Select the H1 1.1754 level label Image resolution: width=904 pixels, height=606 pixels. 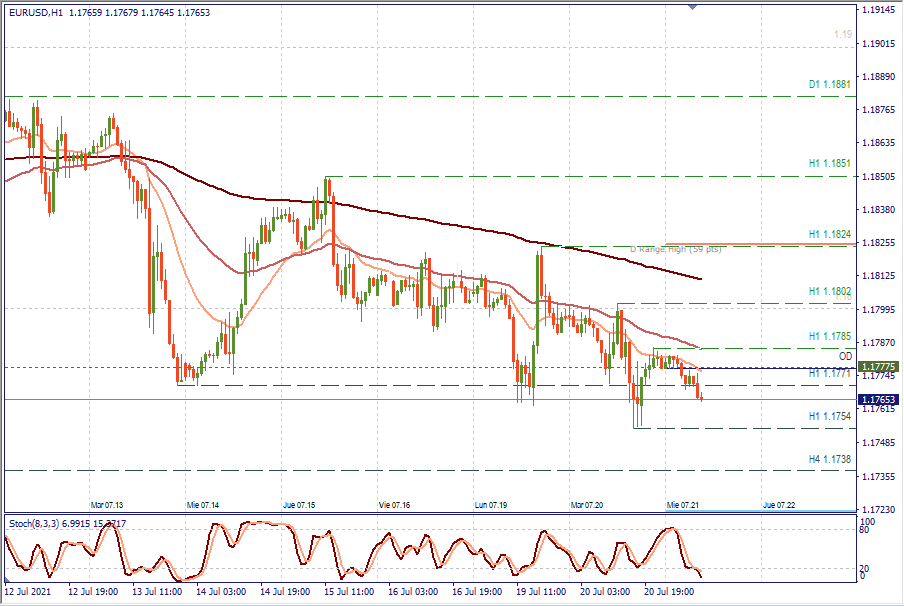click(x=829, y=416)
